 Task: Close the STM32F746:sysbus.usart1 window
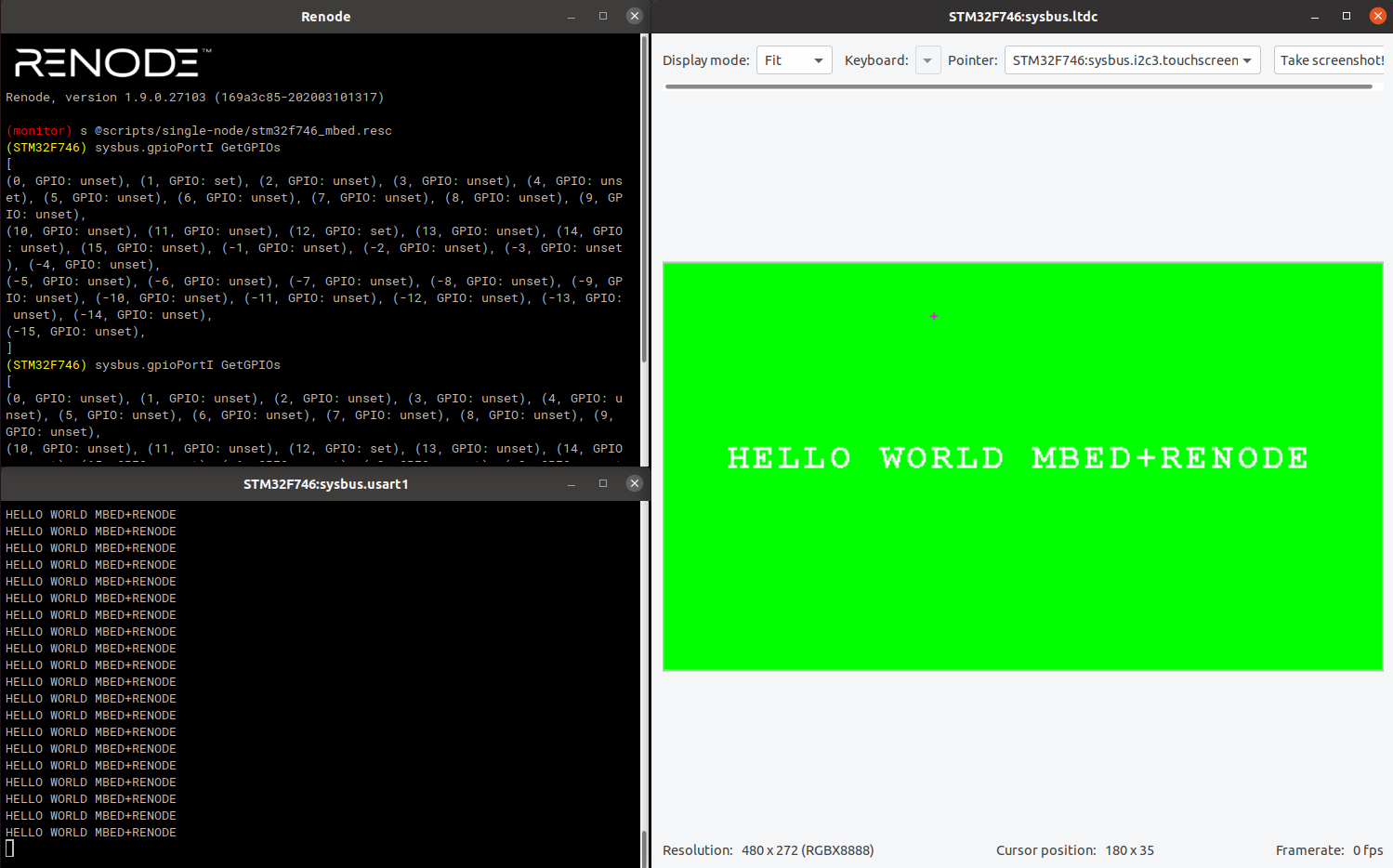pos(634,483)
